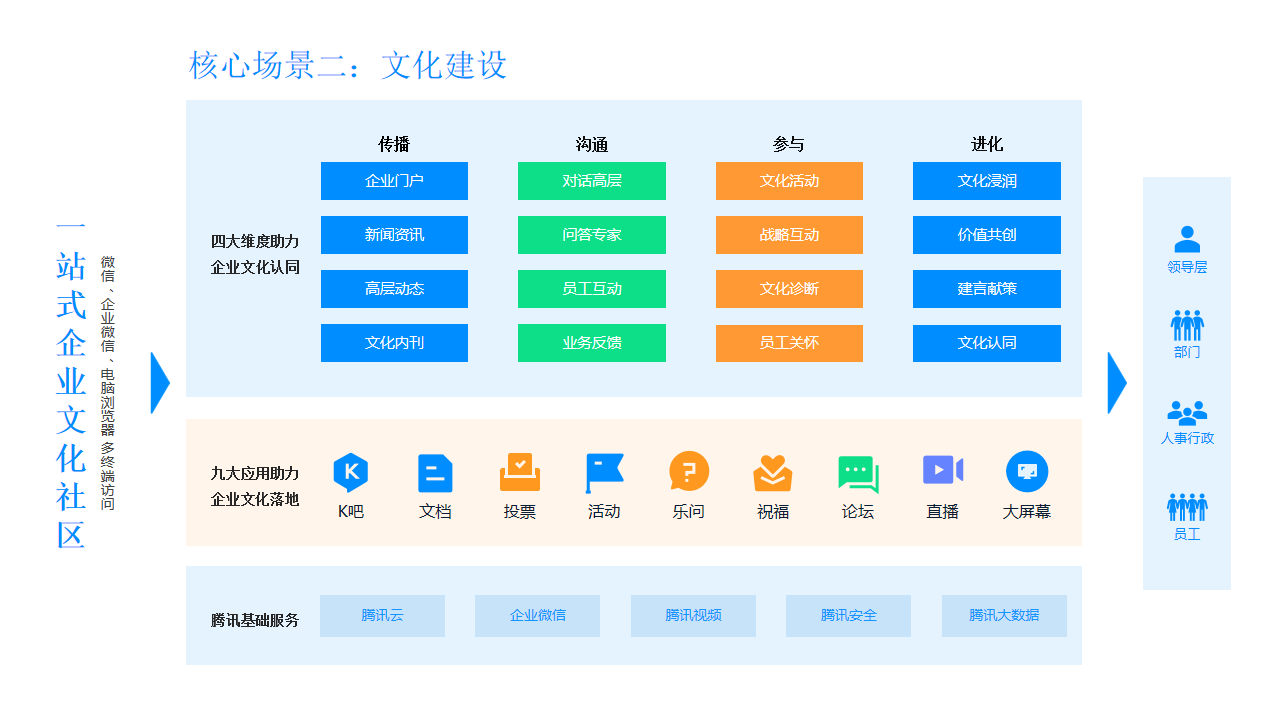Open the 论坛 forum chat icon
The height and width of the screenshot is (720, 1280).
858,474
